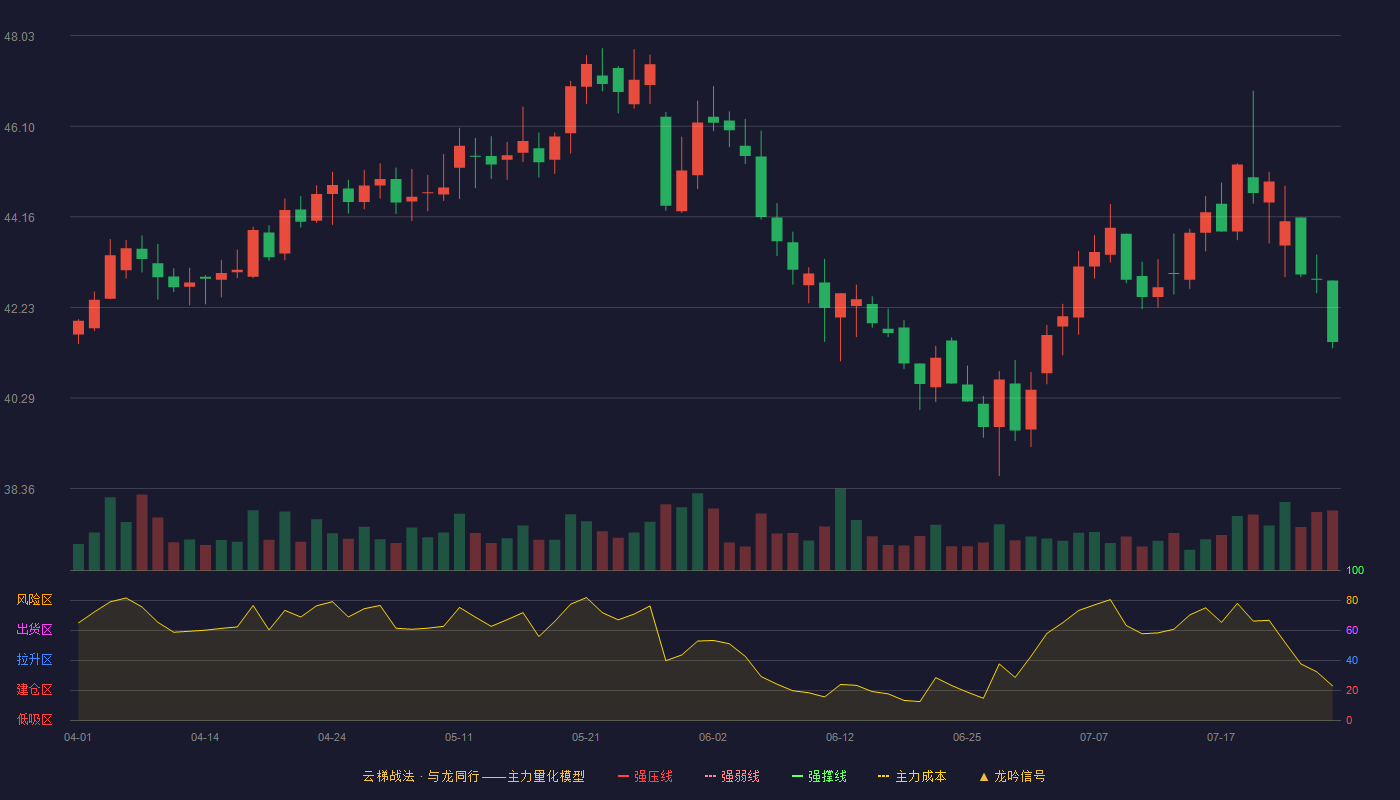Image resolution: width=1400 pixels, height=800 pixels.
Task: Click the 38.36 price axis label
Action: [x=20, y=490]
